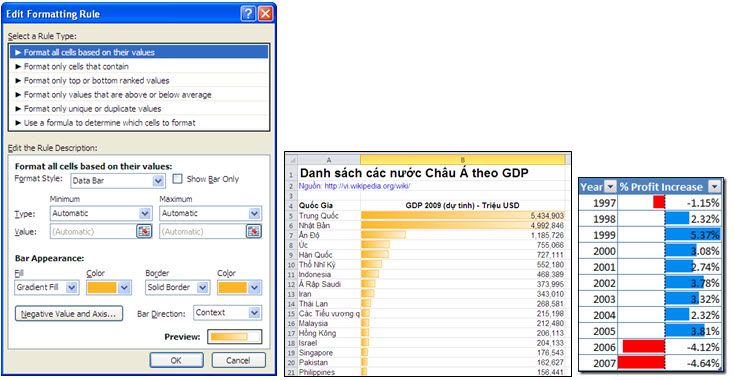The width and height of the screenshot is (734, 380).
Task: Click the Negative Value and Axis button
Action: pyautogui.click(x=69, y=314)
